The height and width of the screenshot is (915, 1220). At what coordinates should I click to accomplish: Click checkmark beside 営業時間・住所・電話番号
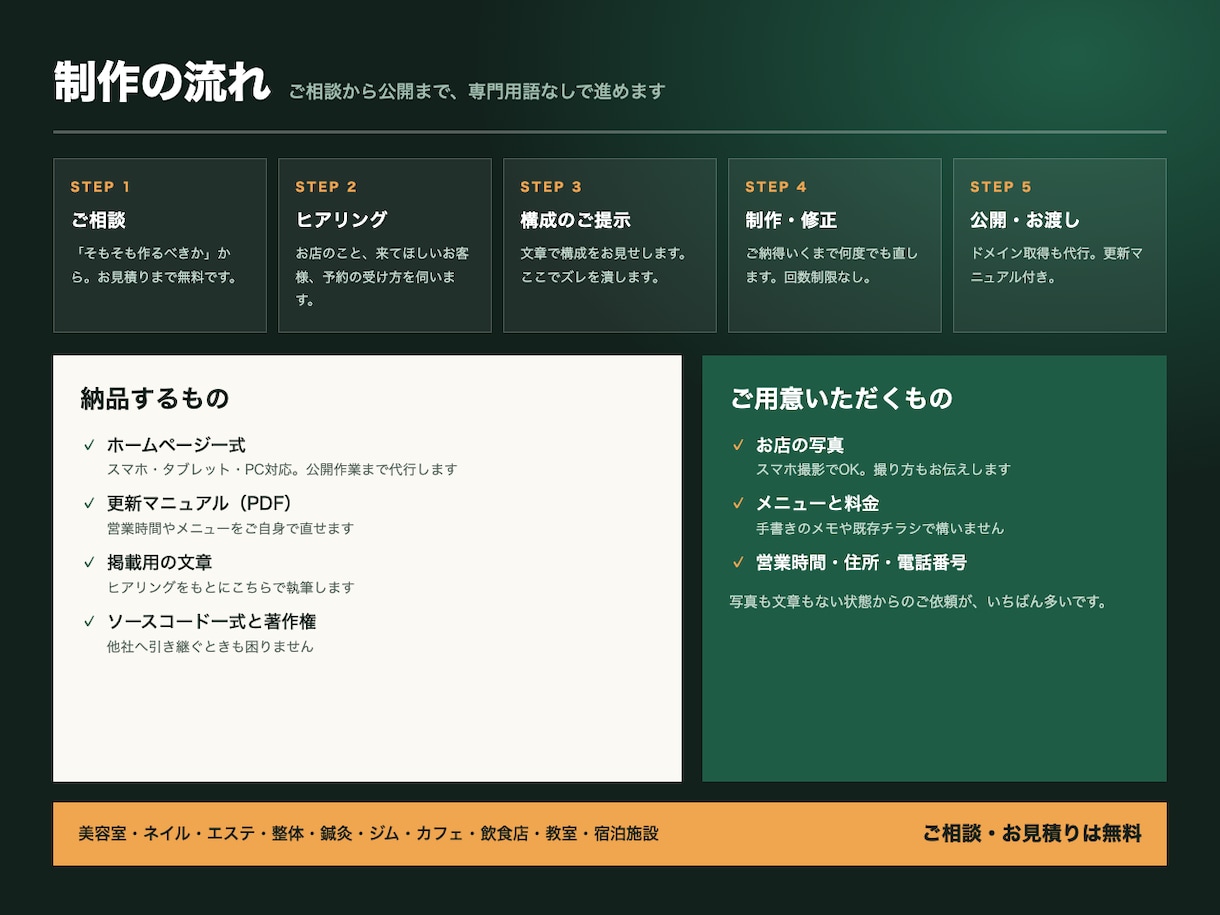(x=738, y=563)
